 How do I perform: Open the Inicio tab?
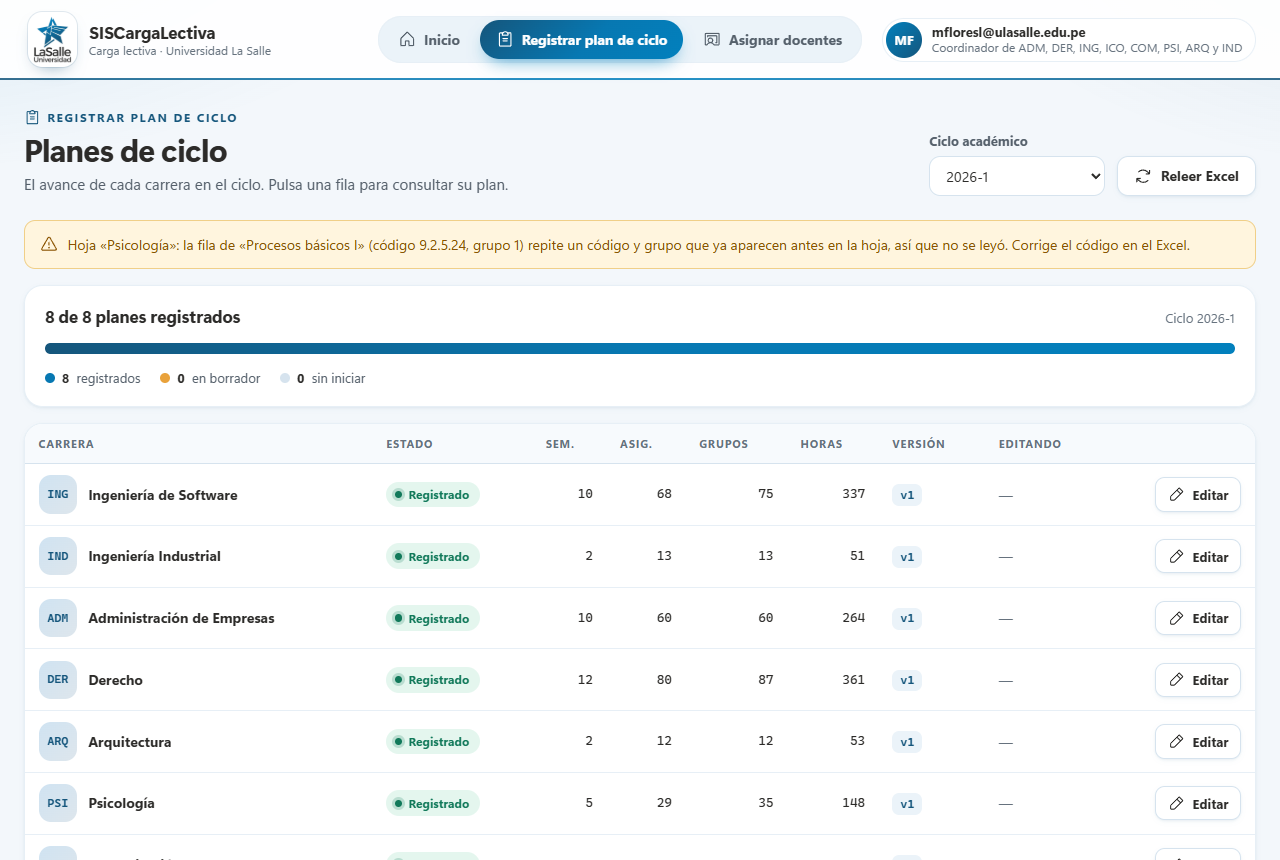[429, 40]
